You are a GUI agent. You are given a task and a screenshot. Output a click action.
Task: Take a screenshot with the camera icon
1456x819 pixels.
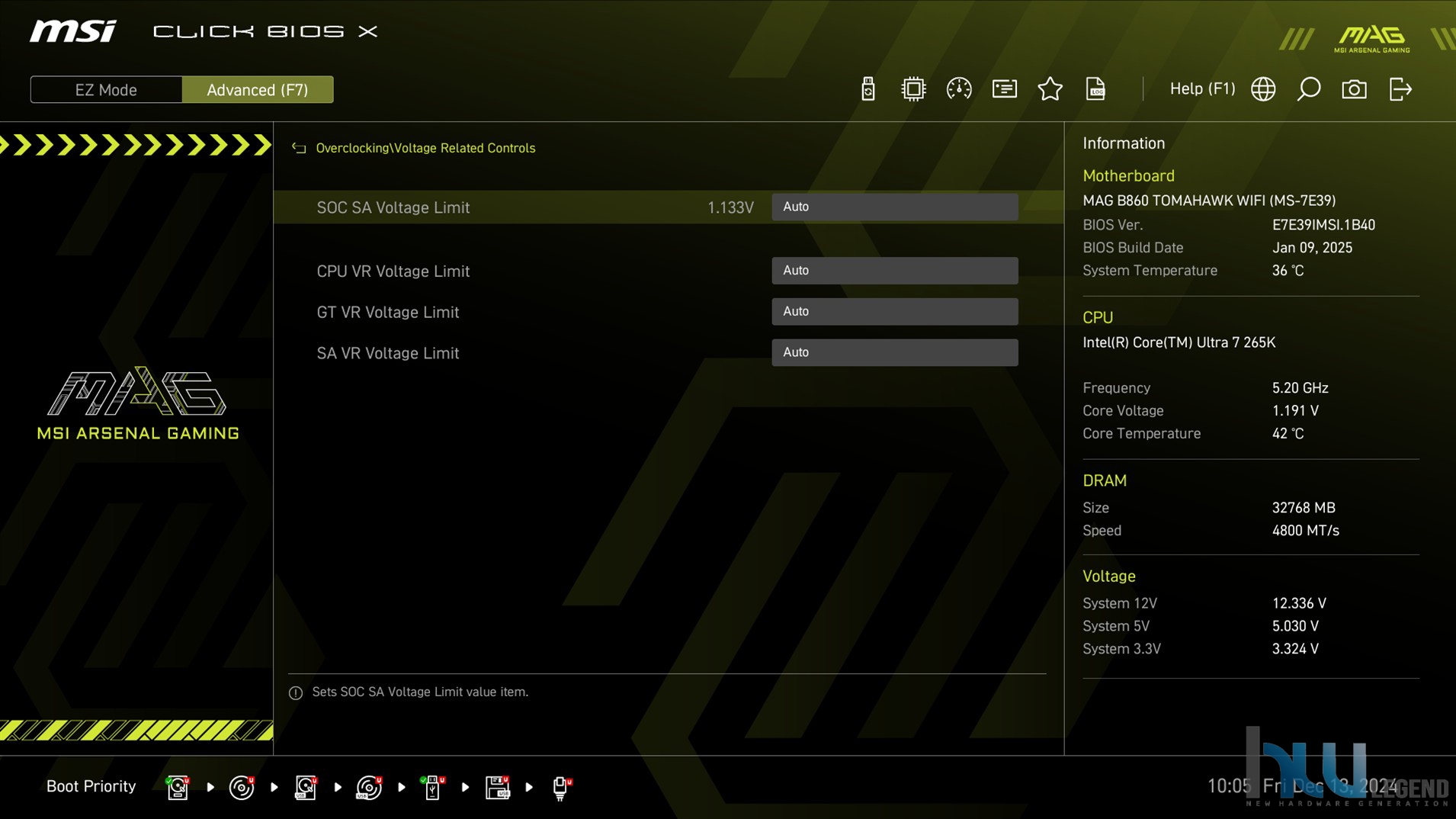point(1354,89)
